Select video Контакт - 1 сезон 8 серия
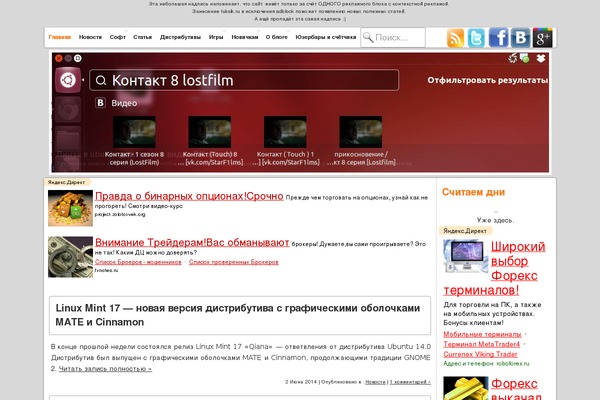 pos(134,141)
